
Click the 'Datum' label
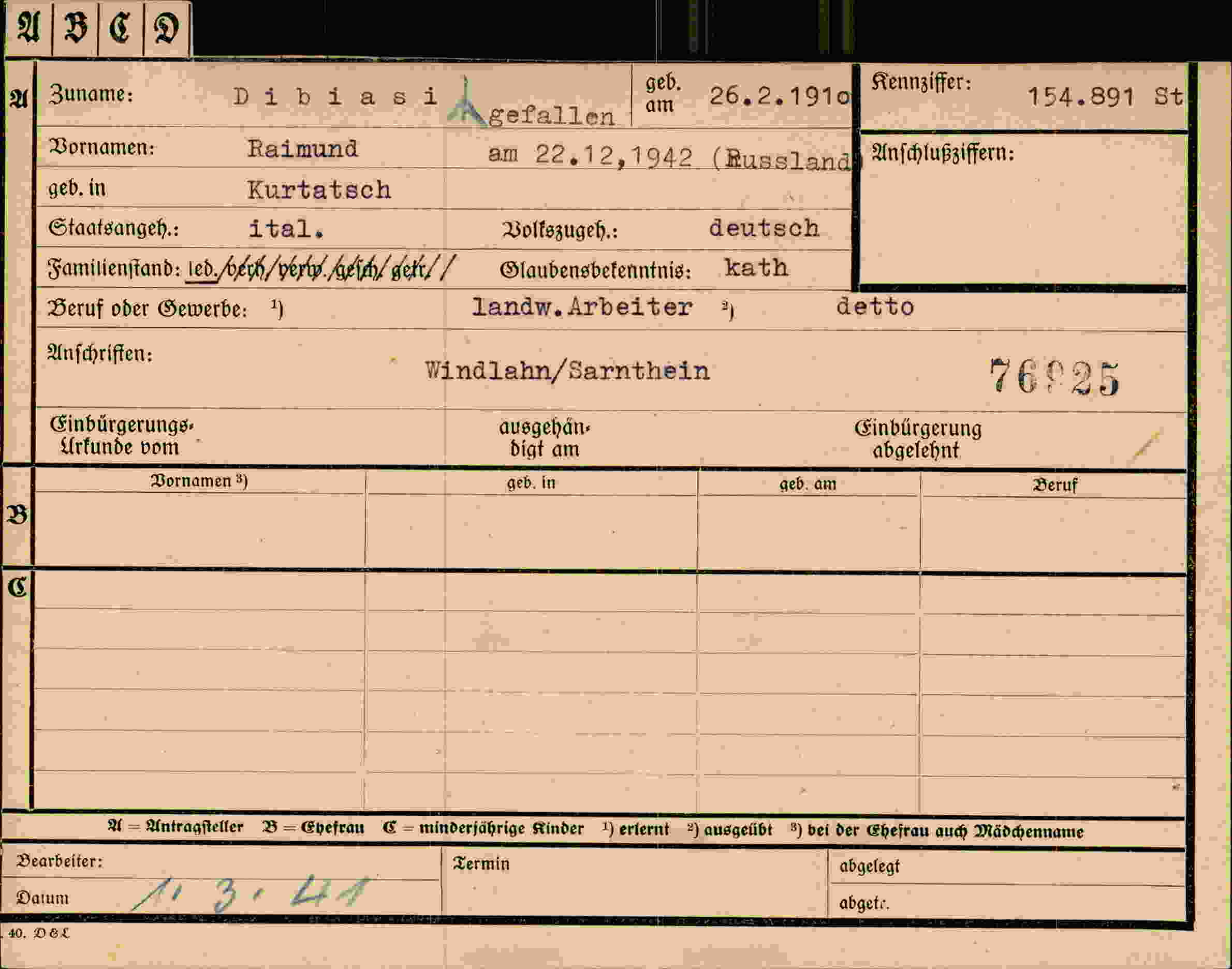42,898
